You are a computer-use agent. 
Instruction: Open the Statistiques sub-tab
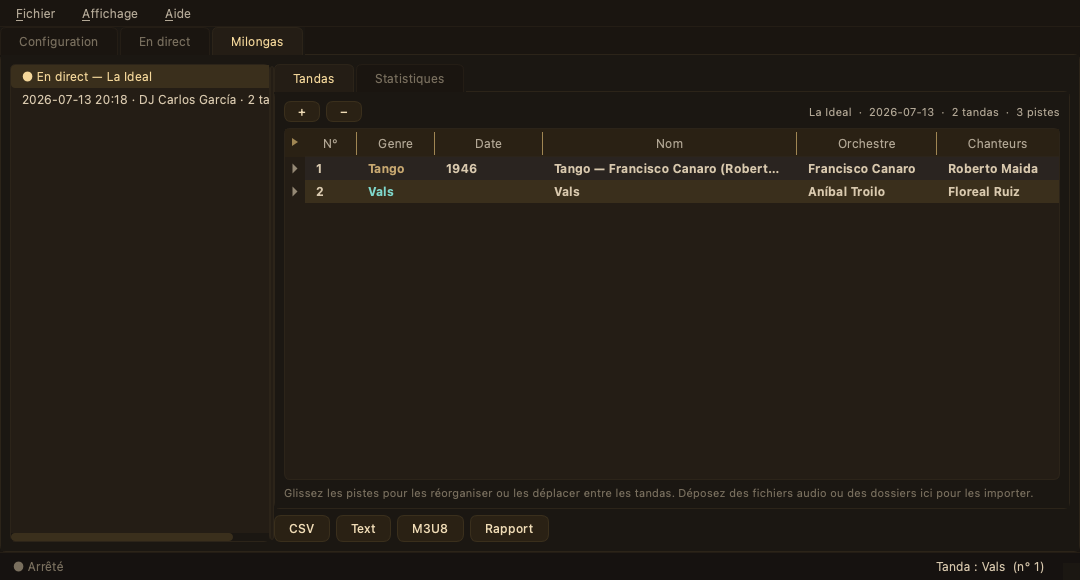point(409,79)
